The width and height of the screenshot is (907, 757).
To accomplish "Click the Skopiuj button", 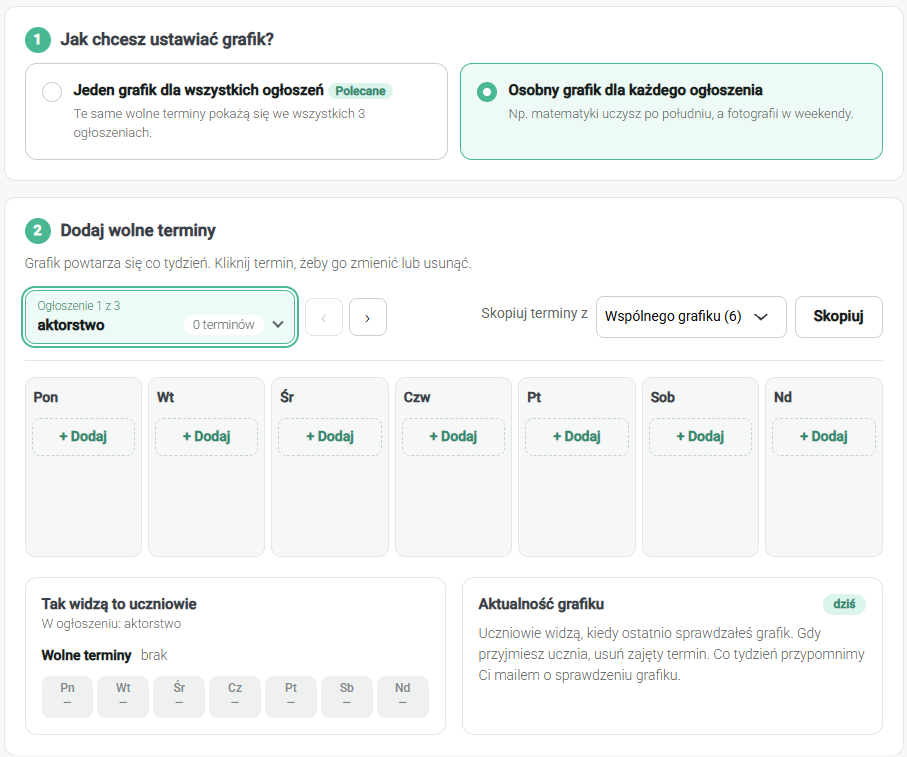I will tap(839, 317).
